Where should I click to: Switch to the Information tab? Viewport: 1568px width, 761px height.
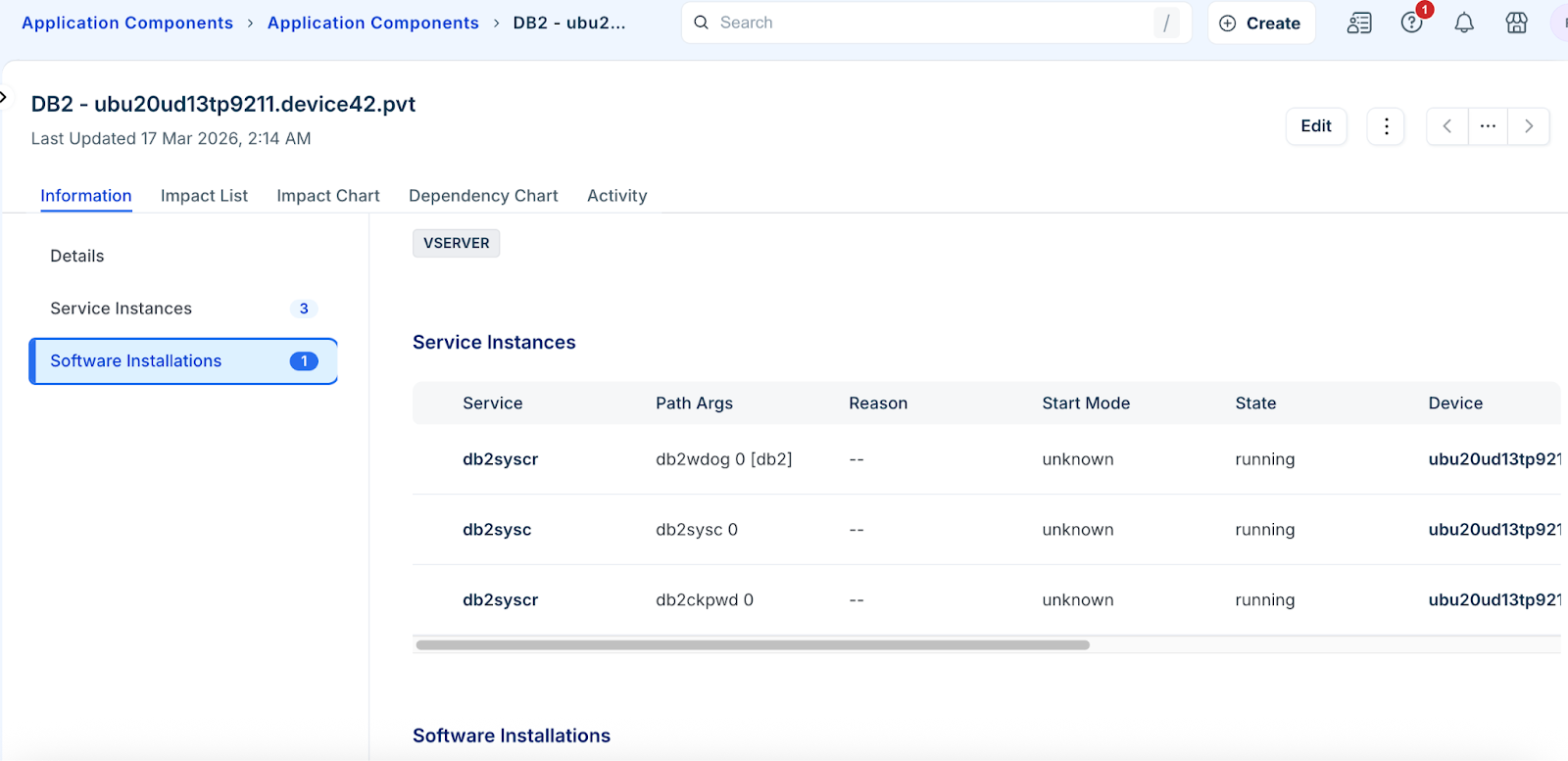(86, 196)
